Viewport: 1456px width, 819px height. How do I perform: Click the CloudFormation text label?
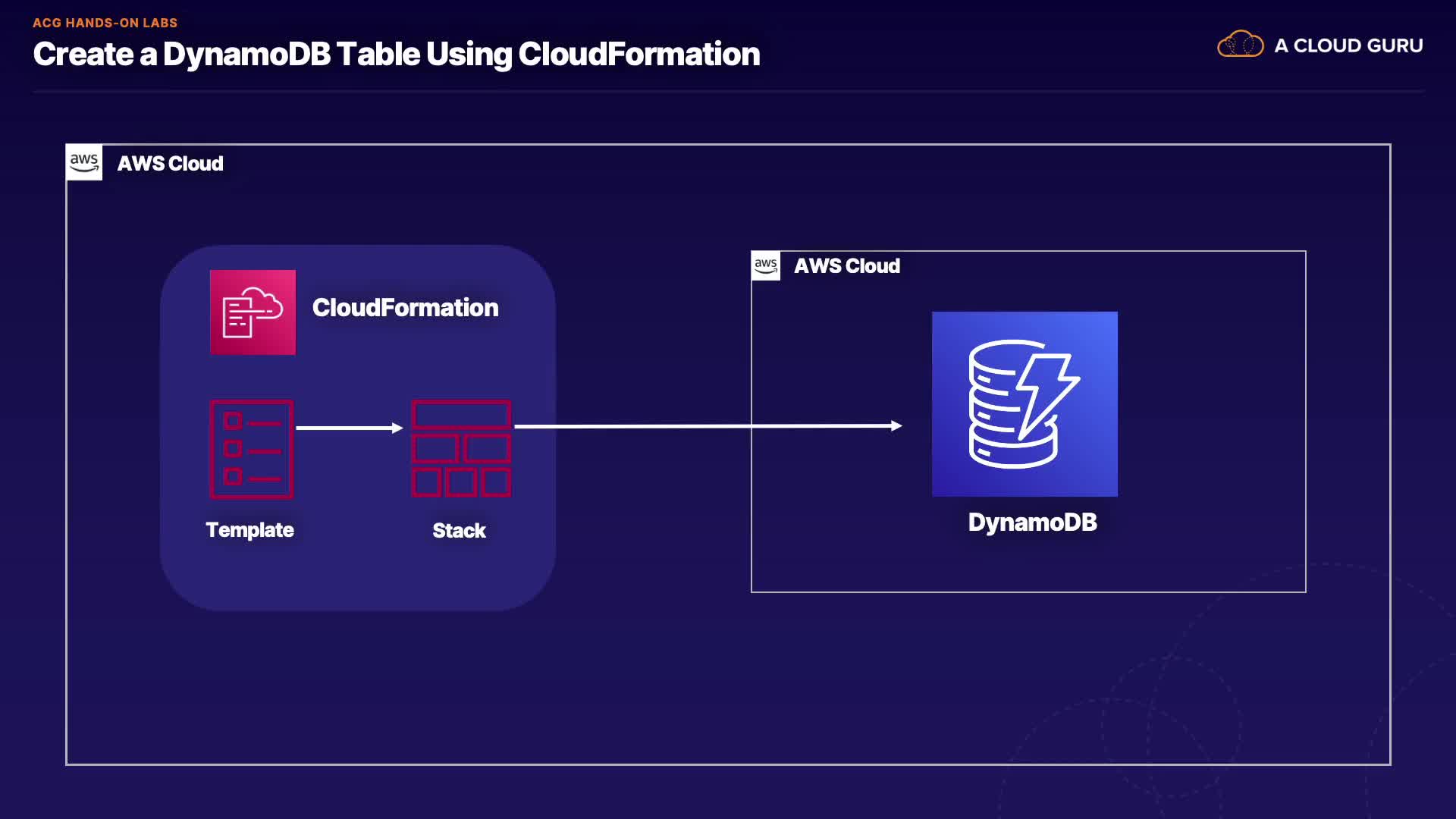(x=405, y=307)
